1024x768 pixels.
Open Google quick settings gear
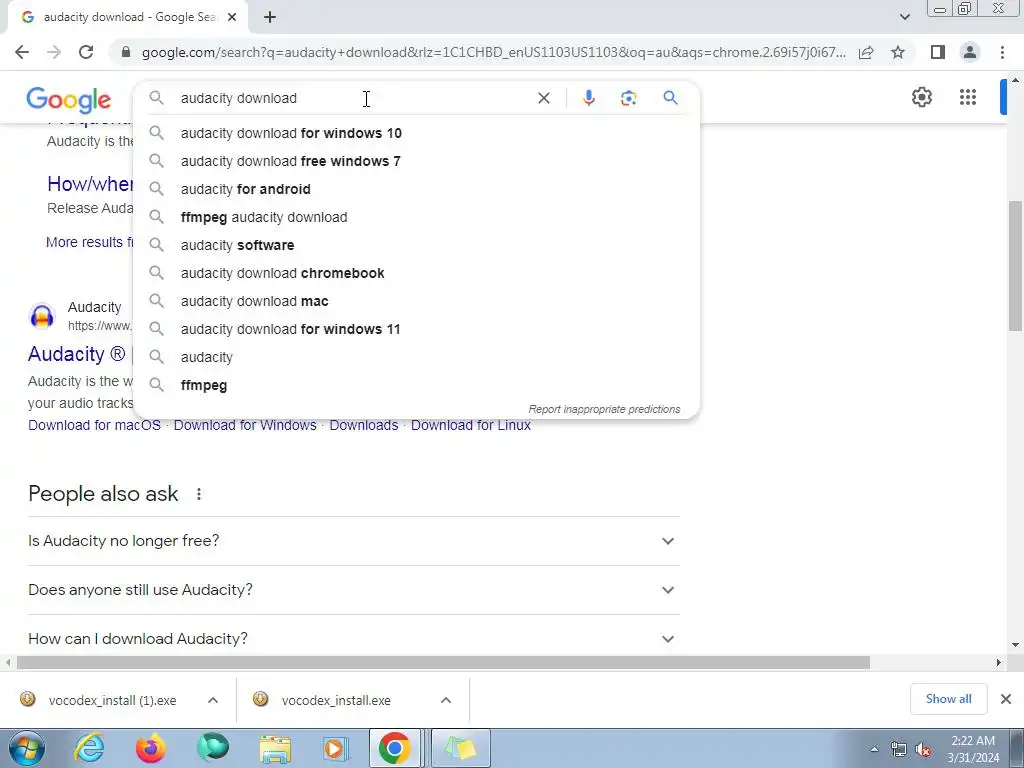(921, 97)
